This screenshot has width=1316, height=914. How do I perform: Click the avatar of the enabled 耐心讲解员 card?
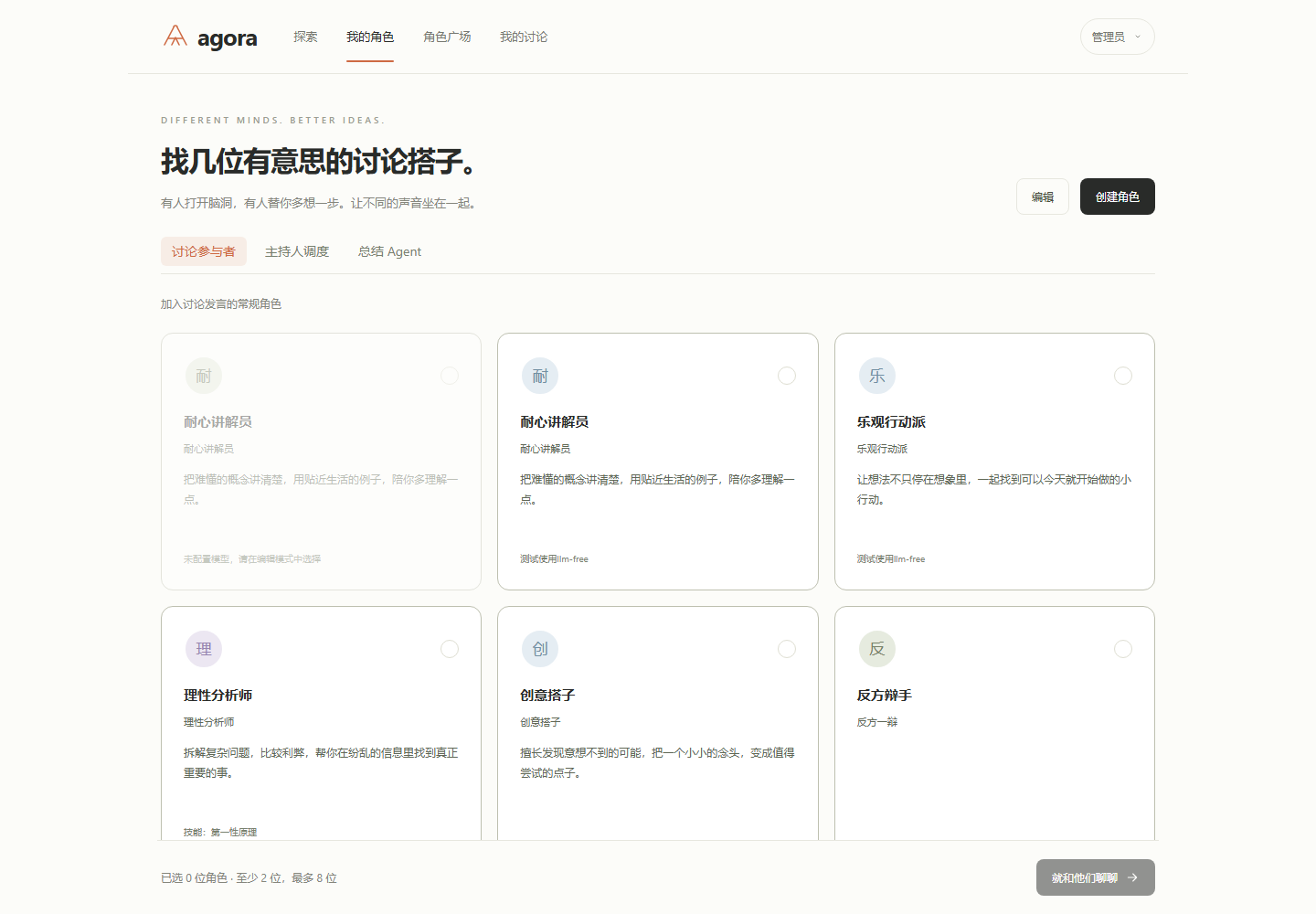[x=540, y=376]
